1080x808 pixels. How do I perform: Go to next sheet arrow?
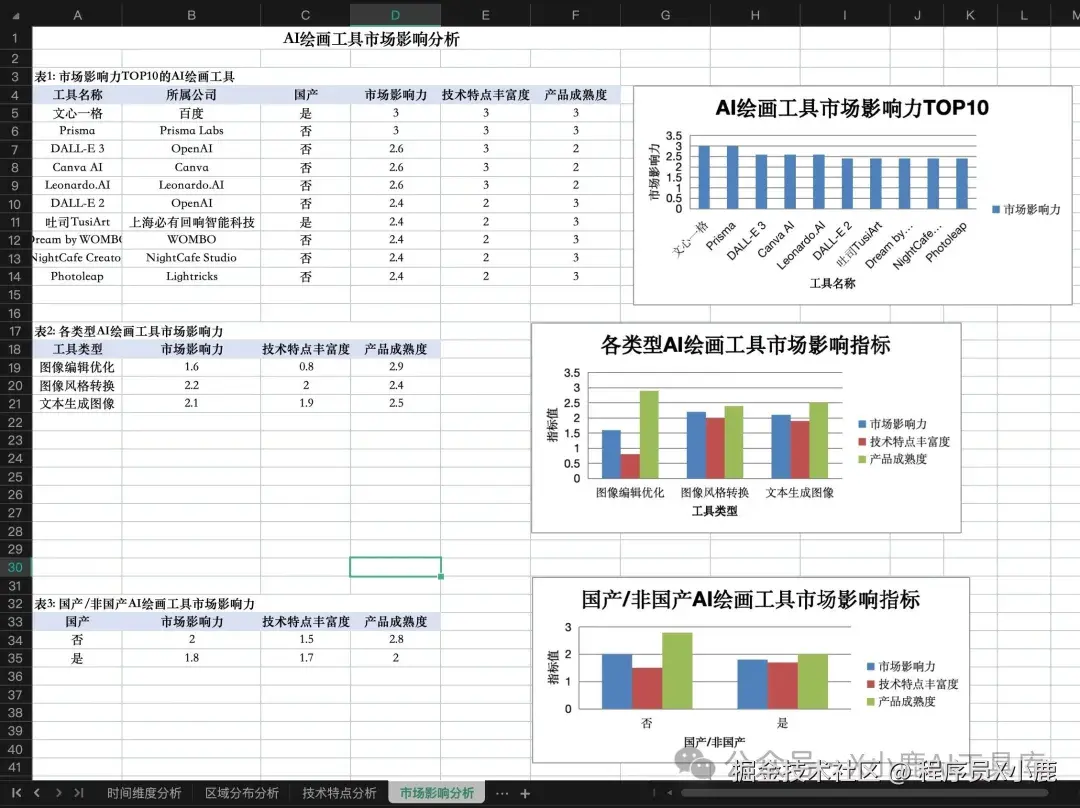pyautogui.click(x=59, y=793)
